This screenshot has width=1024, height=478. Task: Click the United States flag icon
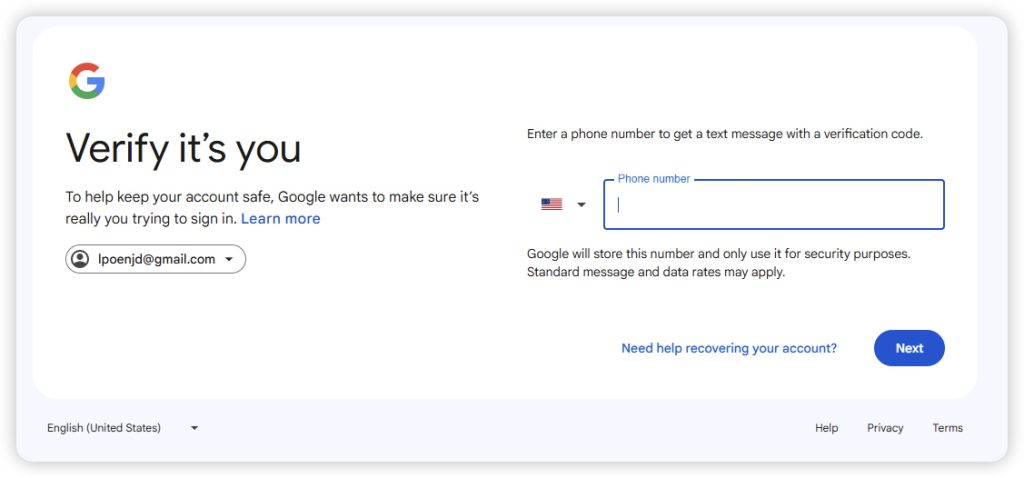pos(551,204)
